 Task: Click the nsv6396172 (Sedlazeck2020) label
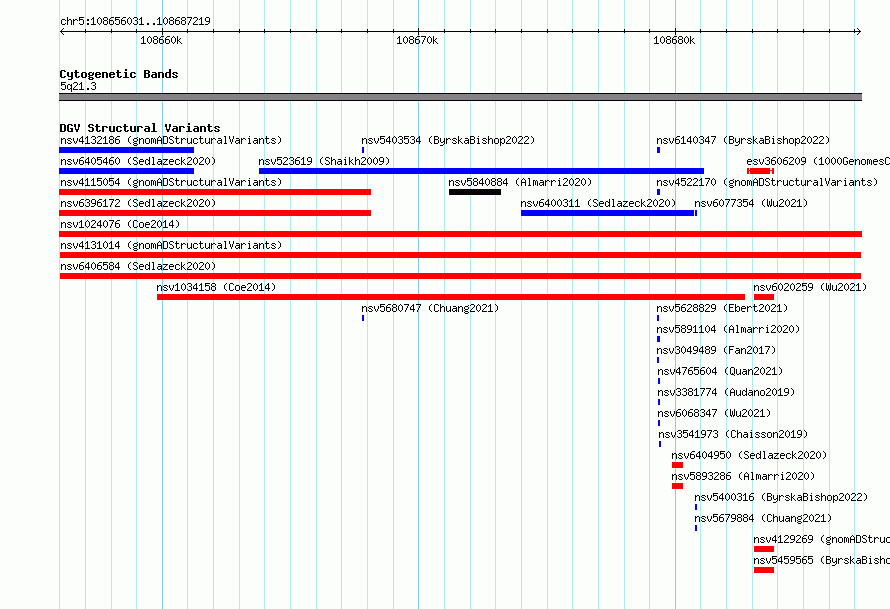point(138,203)
